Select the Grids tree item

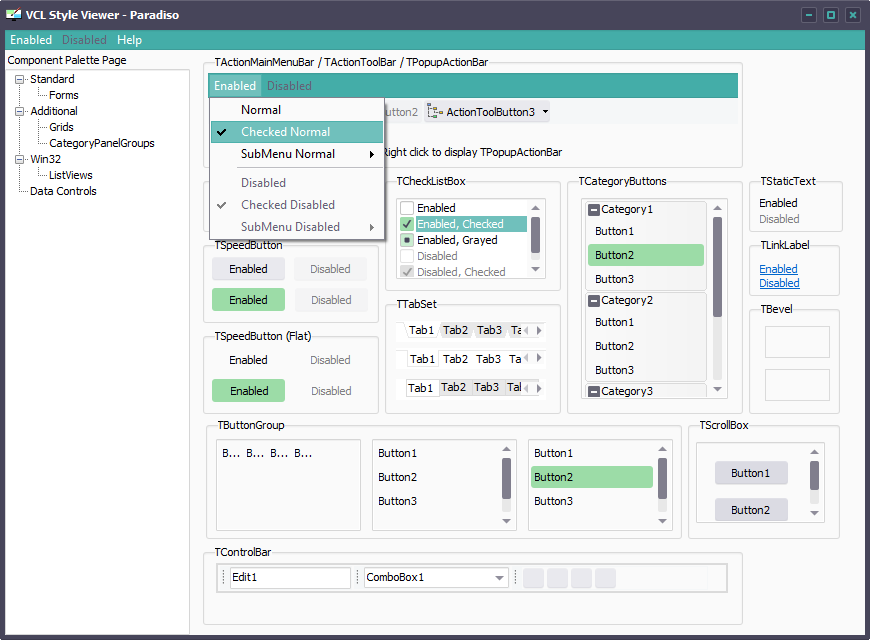point(61,128)
